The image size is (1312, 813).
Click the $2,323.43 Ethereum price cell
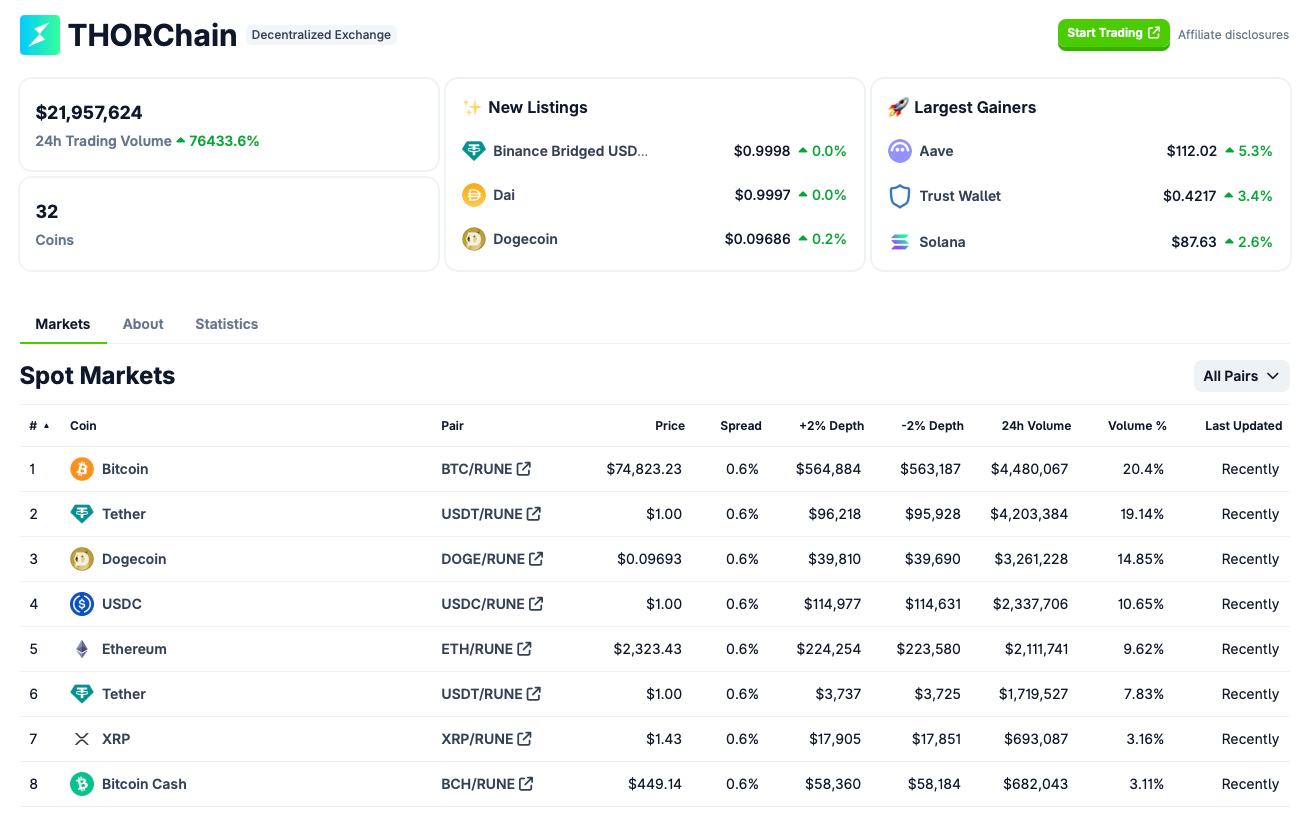[648, 649]
